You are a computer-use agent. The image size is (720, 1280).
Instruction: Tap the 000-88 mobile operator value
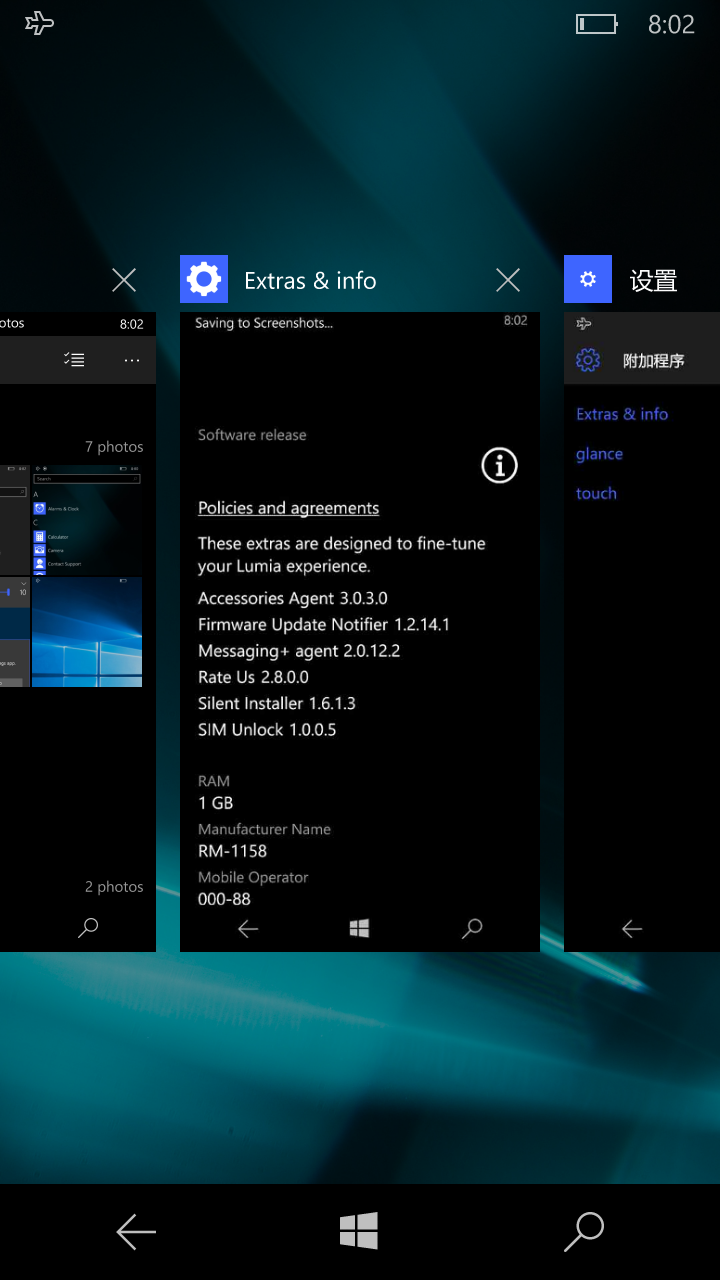224,899
